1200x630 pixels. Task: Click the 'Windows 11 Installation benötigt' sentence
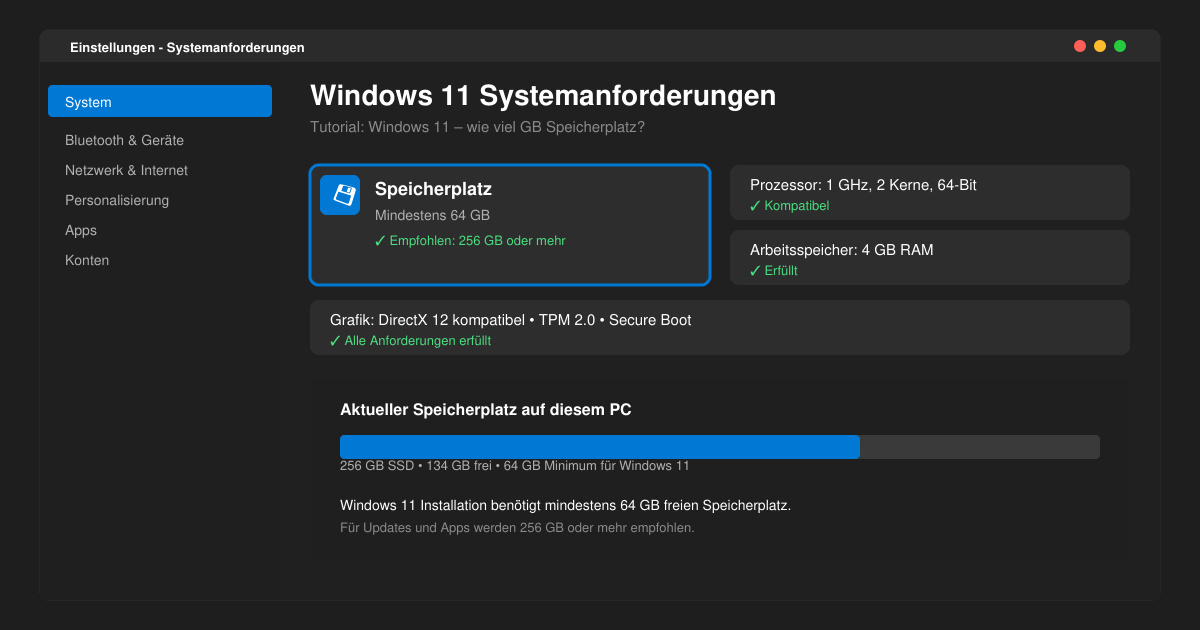(x=566, y=506)
